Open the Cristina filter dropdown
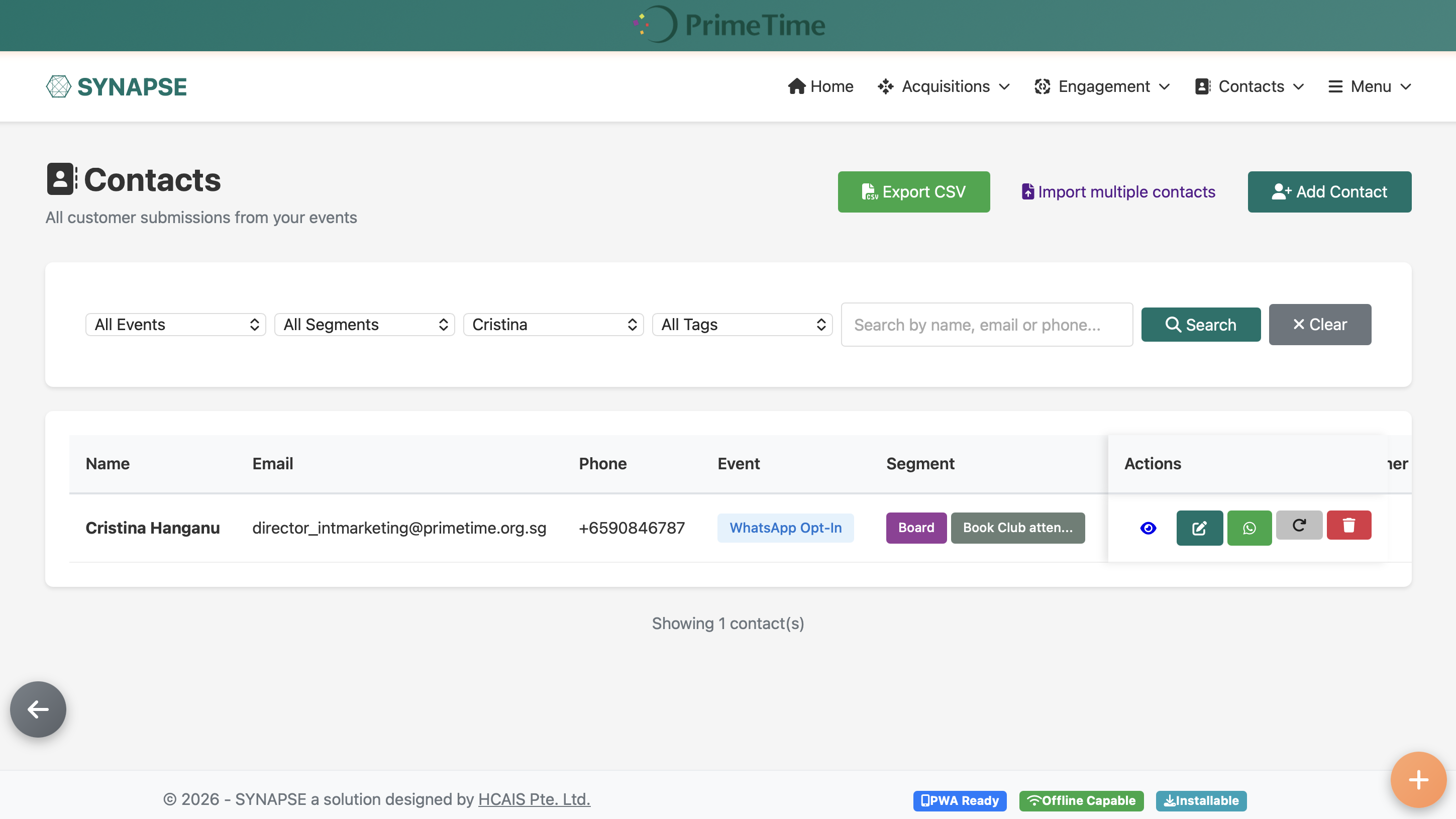1456x819 pixels. tap(553, 325)
